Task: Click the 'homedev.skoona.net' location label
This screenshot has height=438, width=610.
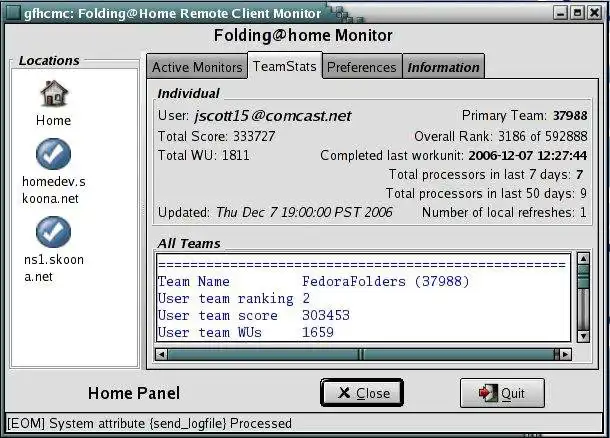Action: point(54,190)
